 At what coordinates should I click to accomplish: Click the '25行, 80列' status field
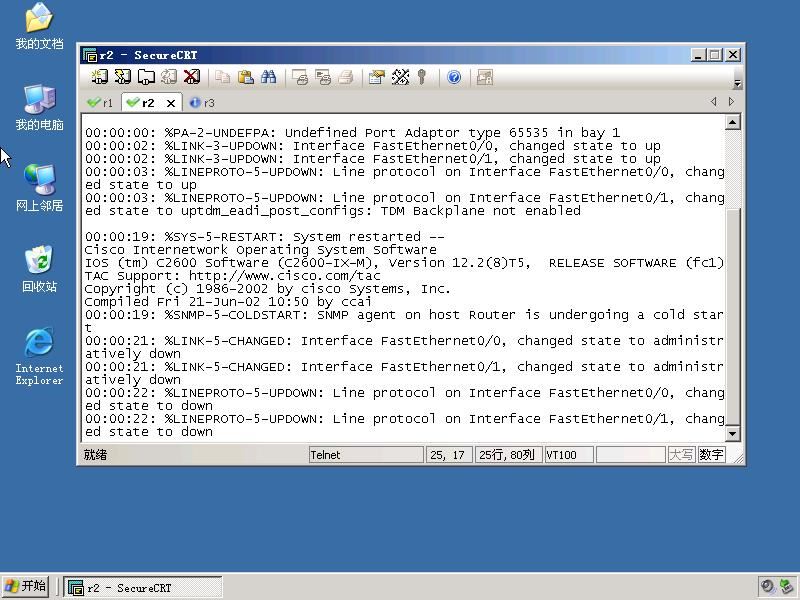point(507,455)
